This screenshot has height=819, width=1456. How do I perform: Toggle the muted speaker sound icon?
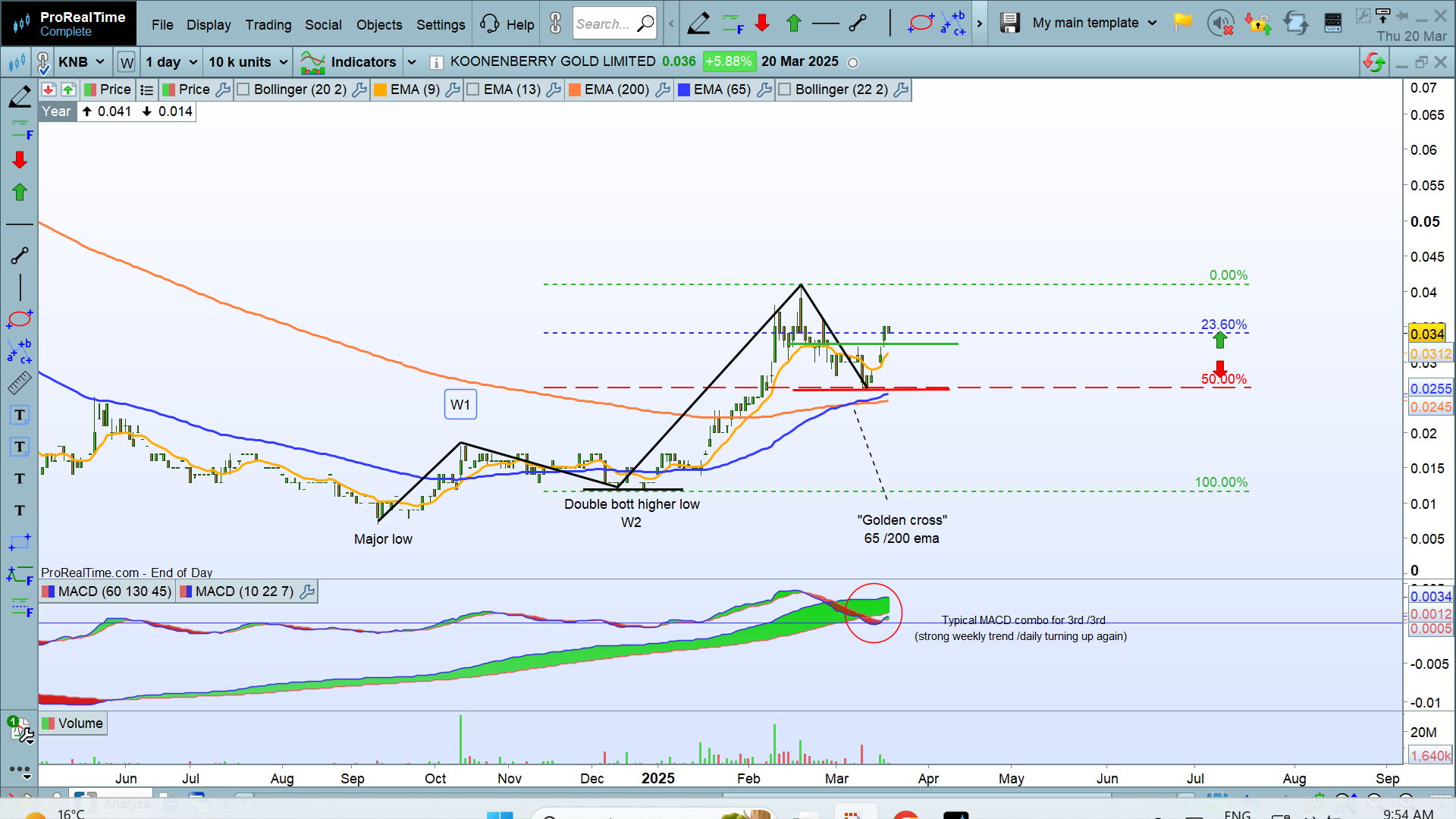click(x=1220, y=23)
